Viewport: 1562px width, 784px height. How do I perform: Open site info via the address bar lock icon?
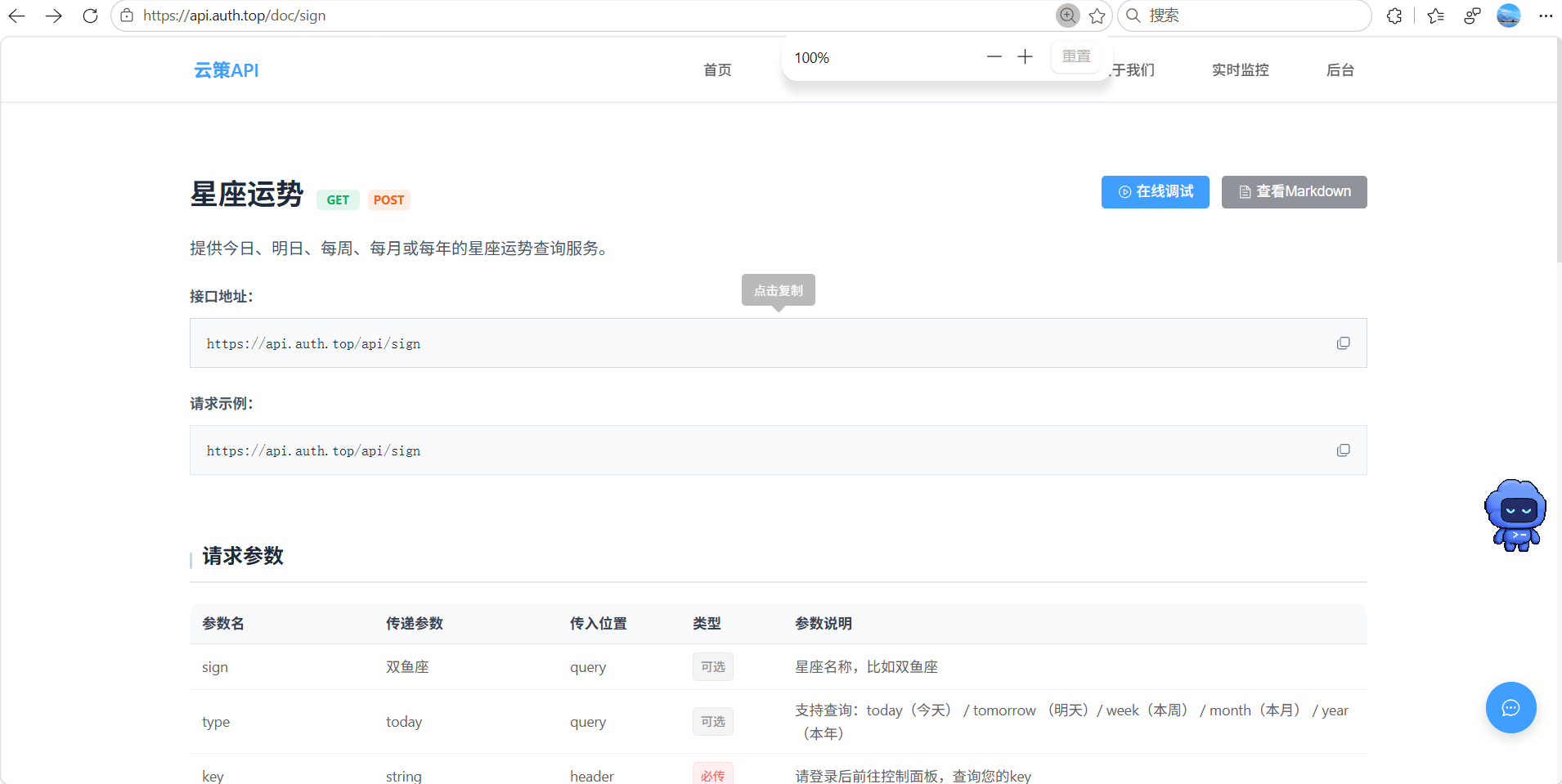coord(127,16)
